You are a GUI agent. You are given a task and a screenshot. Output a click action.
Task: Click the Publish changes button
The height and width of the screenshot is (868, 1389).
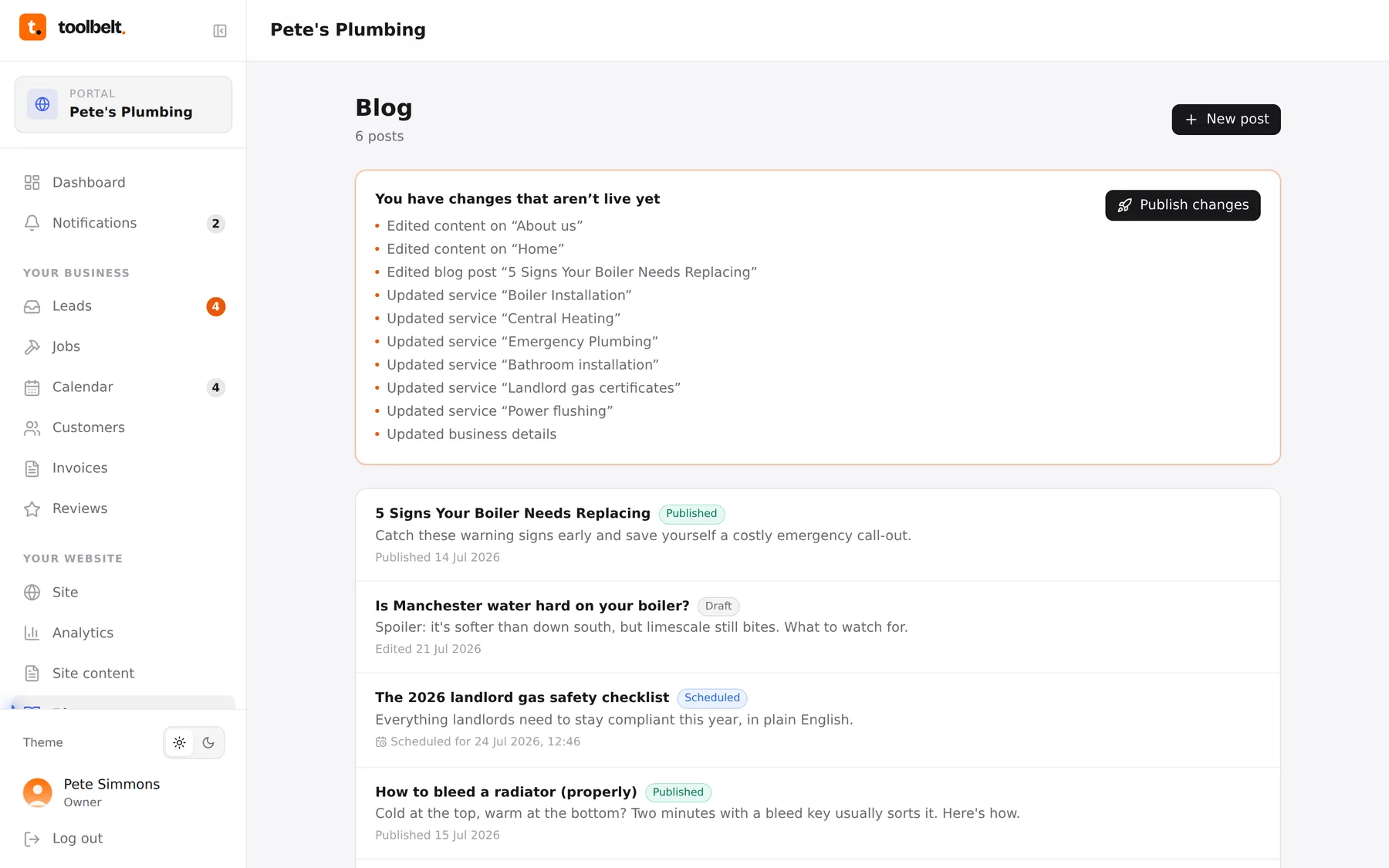(1183, 205)
